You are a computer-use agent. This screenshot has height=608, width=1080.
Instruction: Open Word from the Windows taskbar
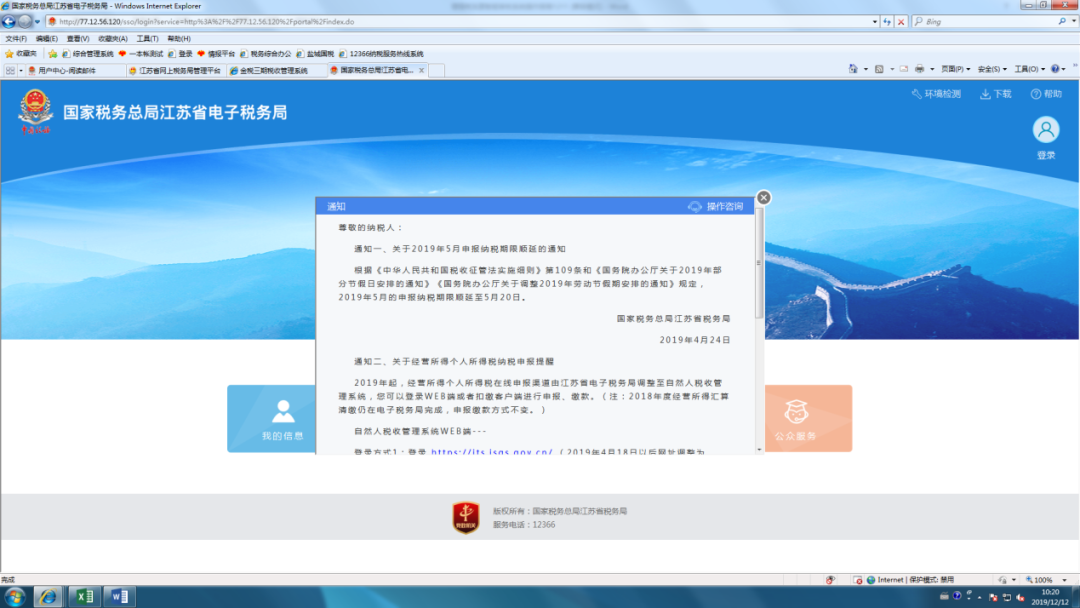pos(119,596)
